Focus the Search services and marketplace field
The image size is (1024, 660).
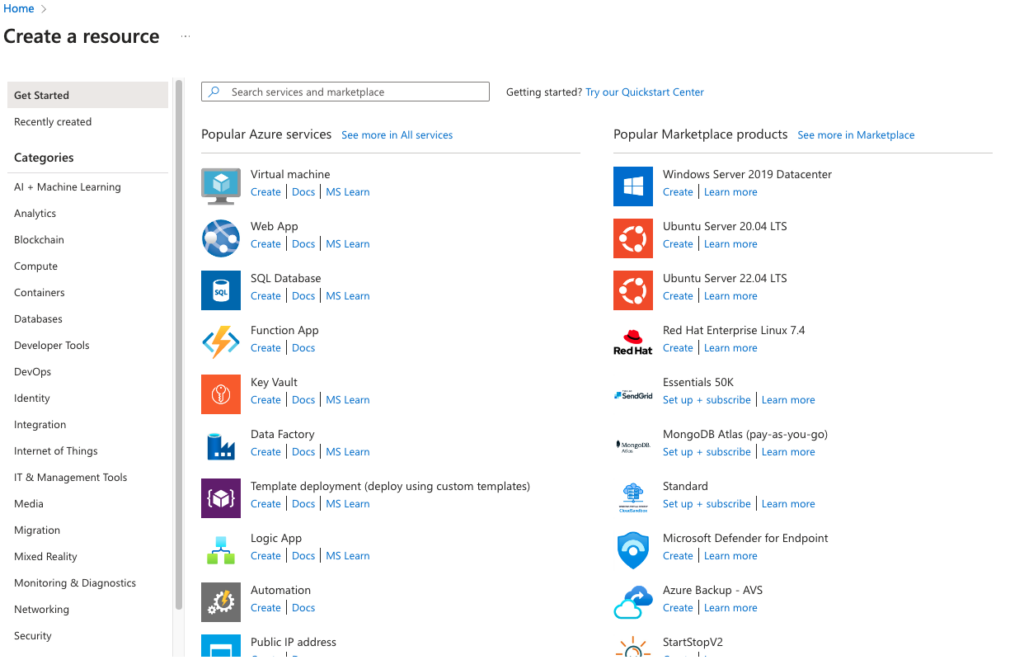click(x=345, y=92)
